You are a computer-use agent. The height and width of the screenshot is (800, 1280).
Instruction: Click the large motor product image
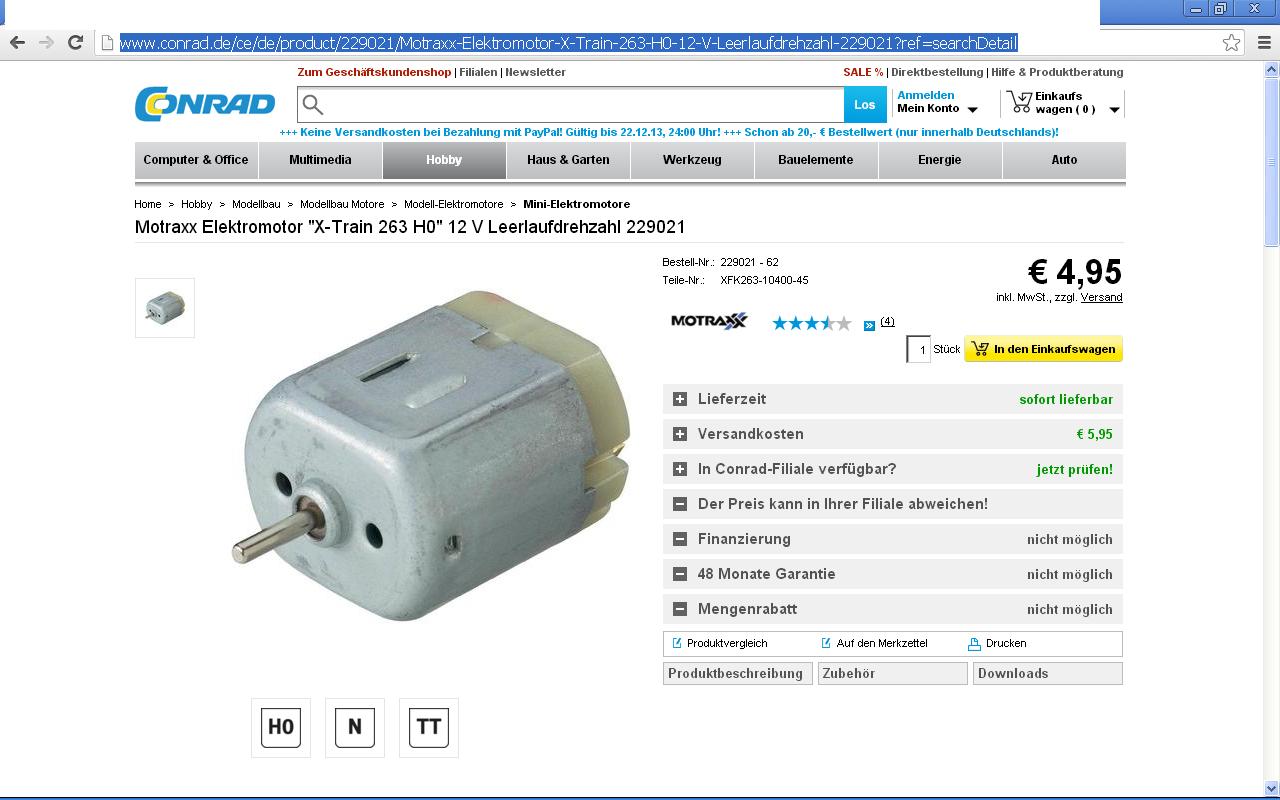coord(432,456)
